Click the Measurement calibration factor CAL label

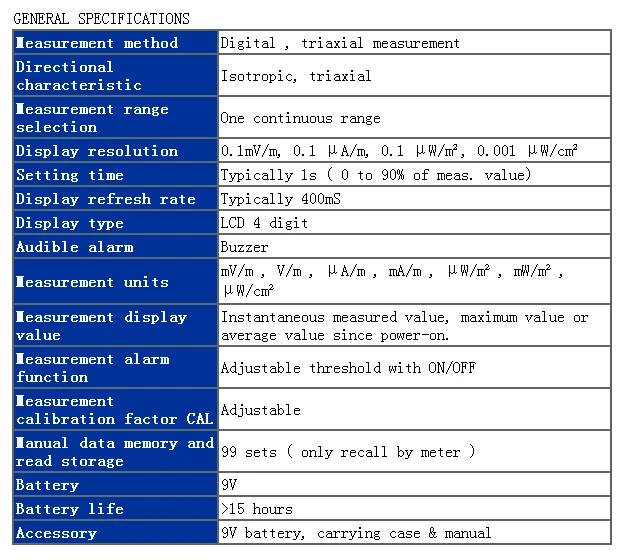[115, 410]
